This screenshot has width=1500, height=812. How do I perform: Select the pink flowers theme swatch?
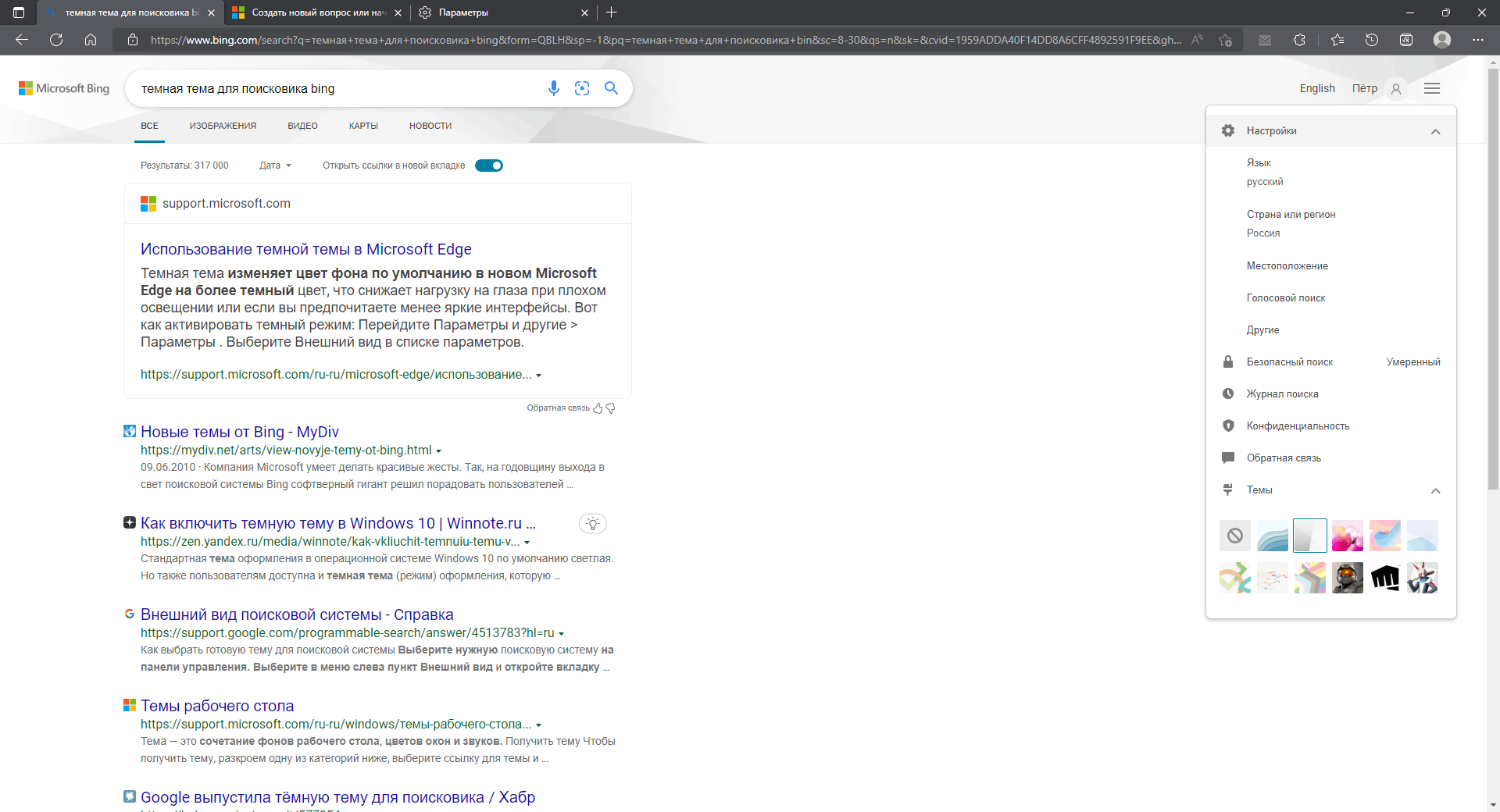1348,536
